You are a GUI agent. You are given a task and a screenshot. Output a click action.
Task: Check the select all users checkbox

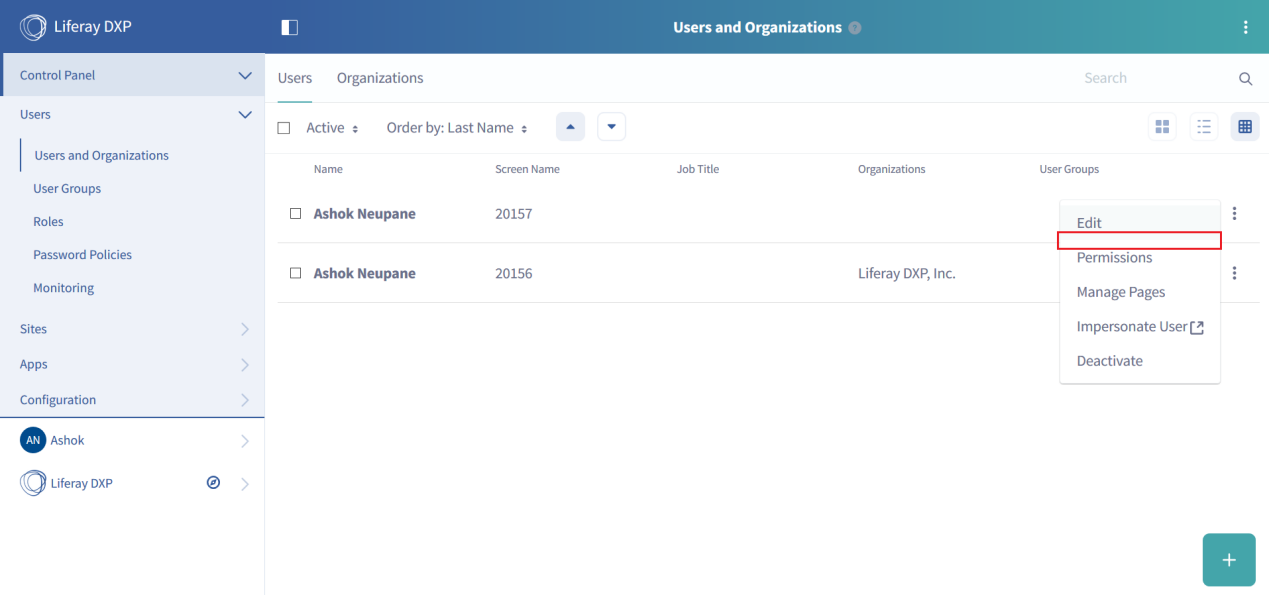click(284, 128)
